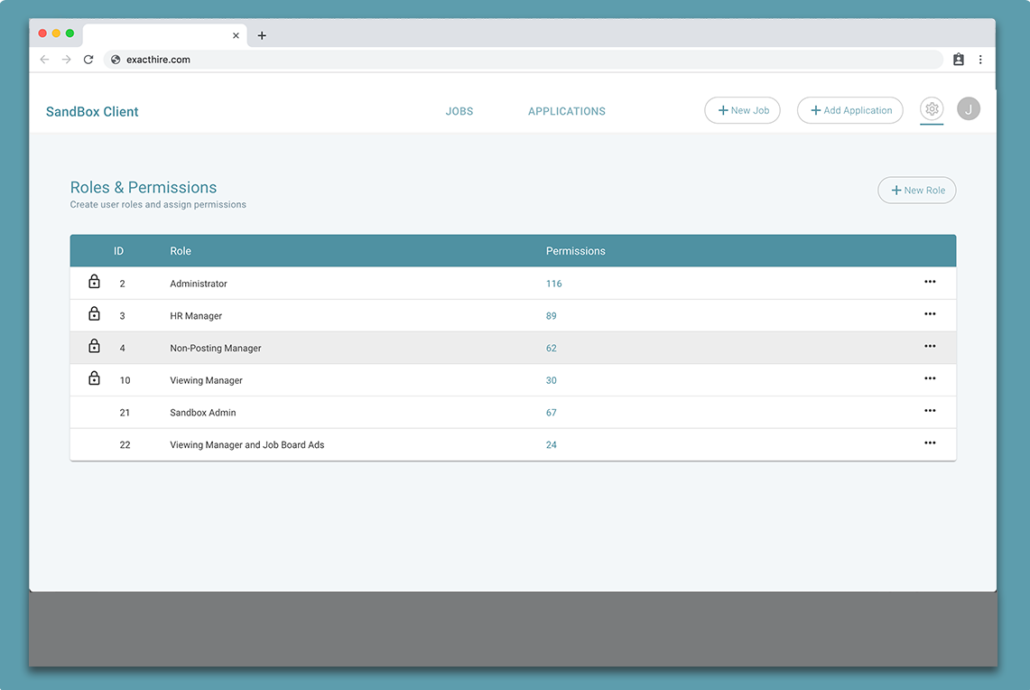
Task: Click the user avatar J icon
Action: (x=968, y=110)
